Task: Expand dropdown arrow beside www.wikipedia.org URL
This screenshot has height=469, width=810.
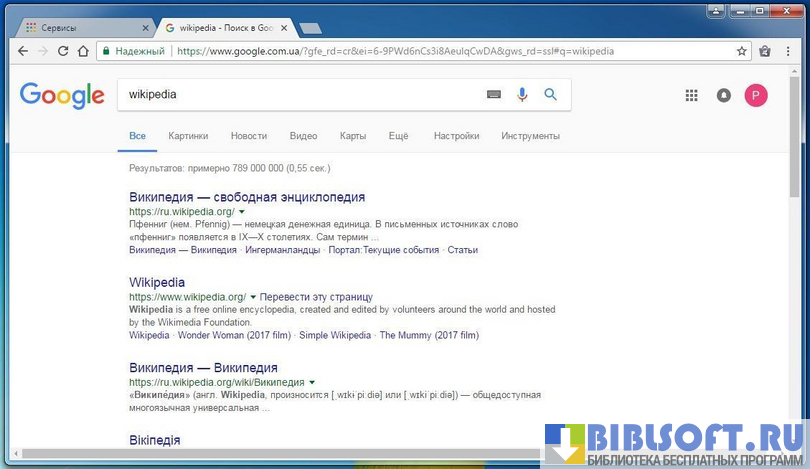Action: tap(254, 297)
